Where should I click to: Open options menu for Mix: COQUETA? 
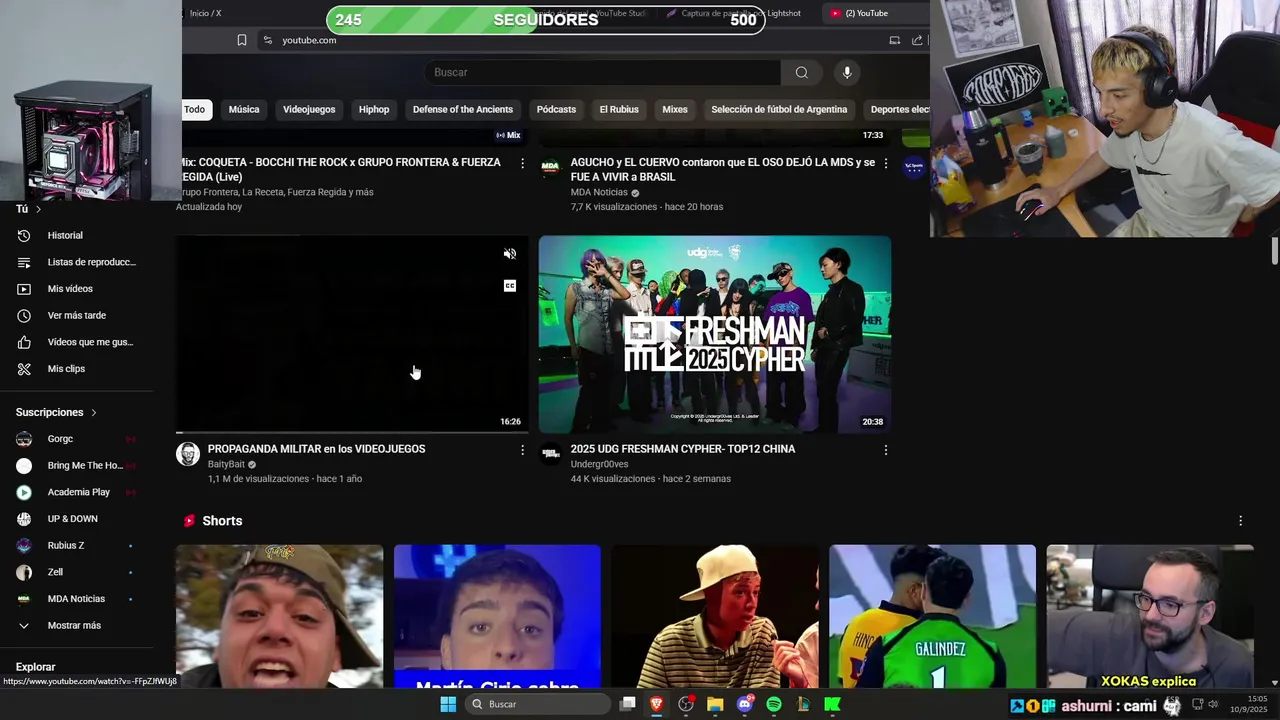[x=522, y=163]
